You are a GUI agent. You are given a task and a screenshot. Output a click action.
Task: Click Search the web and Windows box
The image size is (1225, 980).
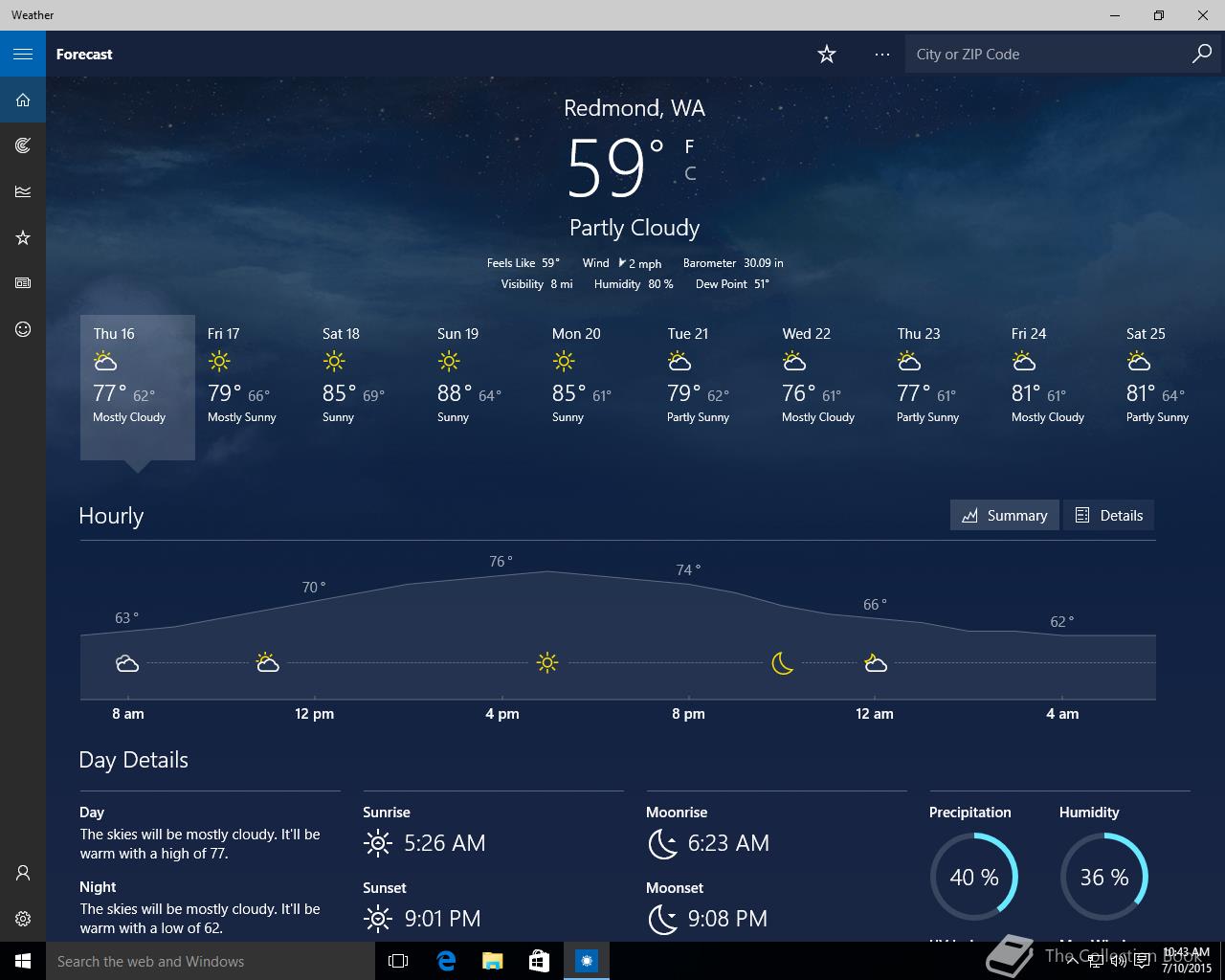[211, 961]
